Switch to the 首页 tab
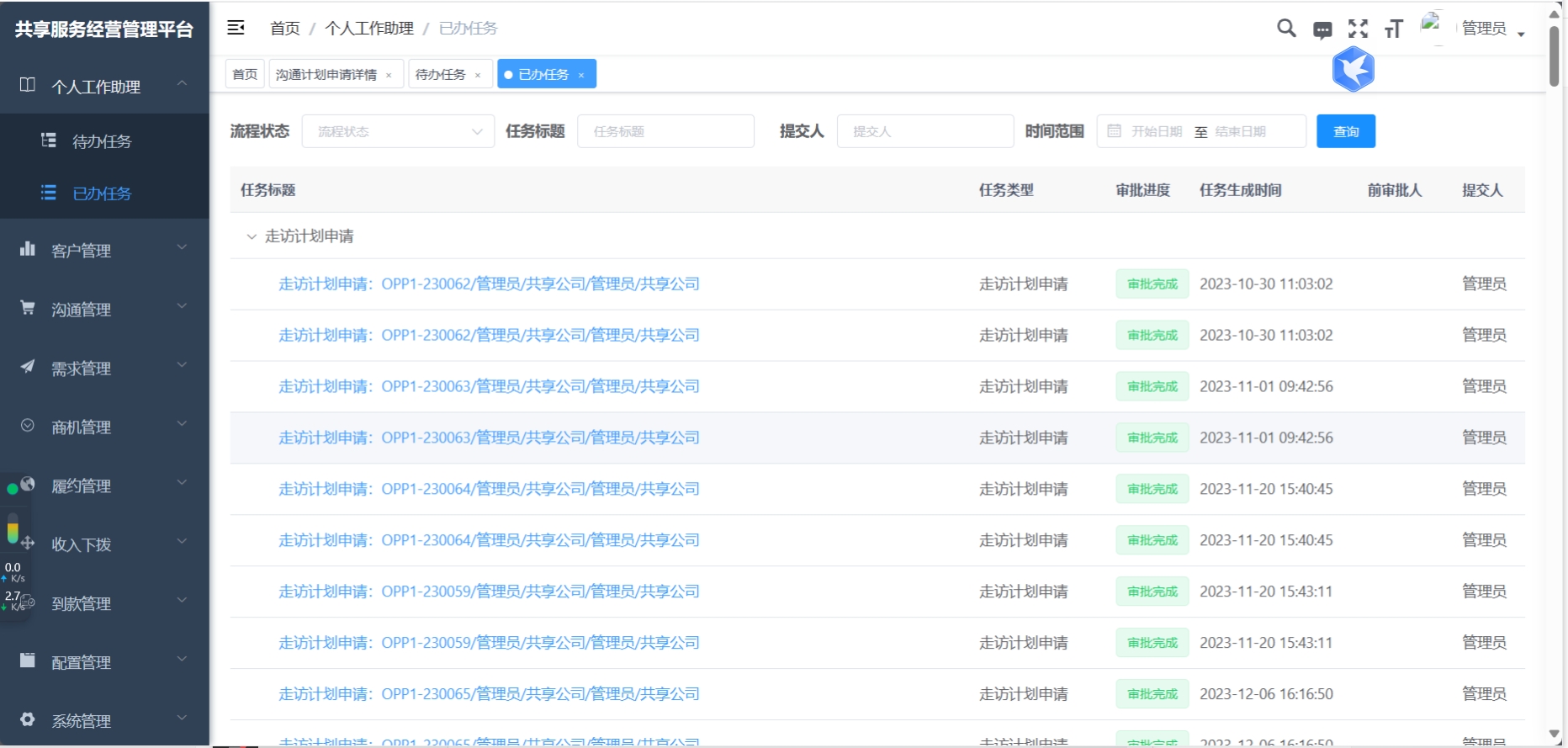This screenshot has width=1568, height=748. pos(245,74)
